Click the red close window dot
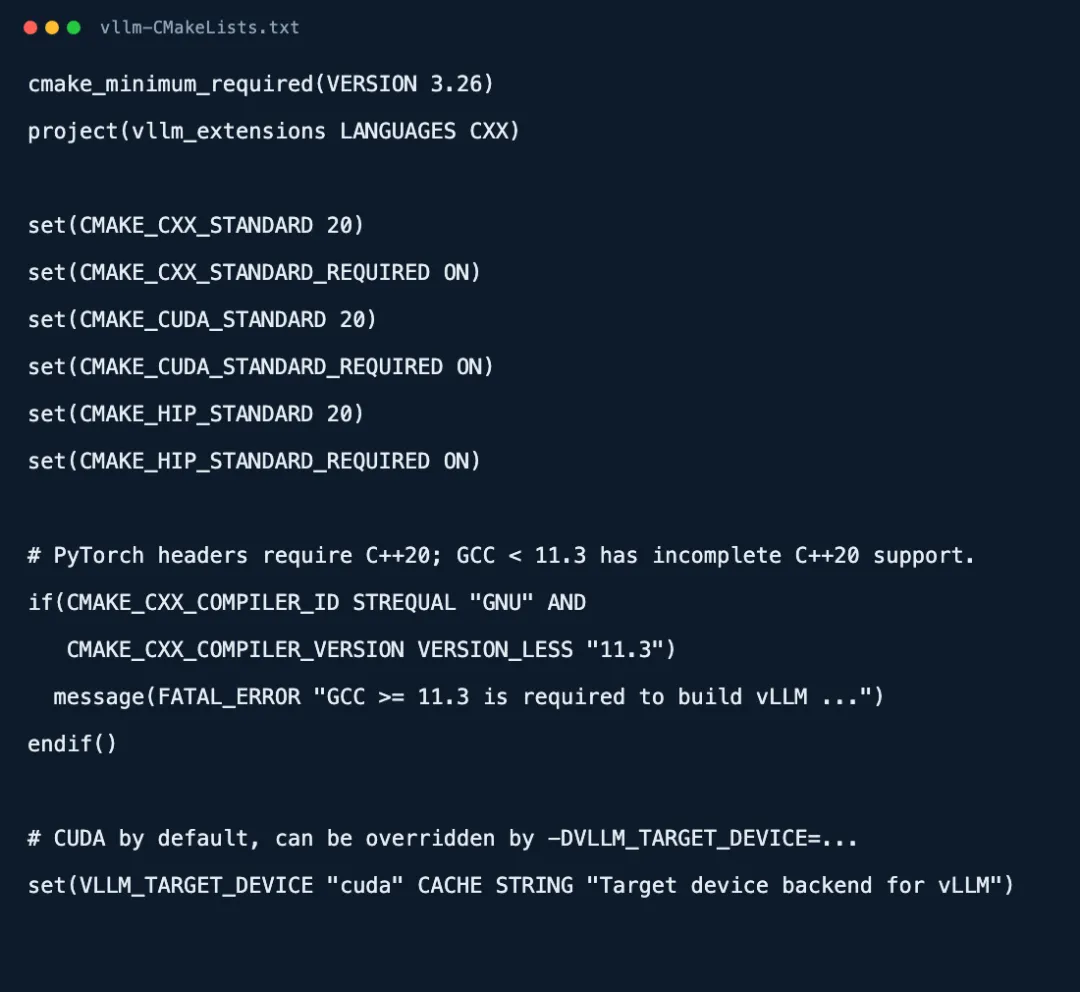 [x=30, y=28]
